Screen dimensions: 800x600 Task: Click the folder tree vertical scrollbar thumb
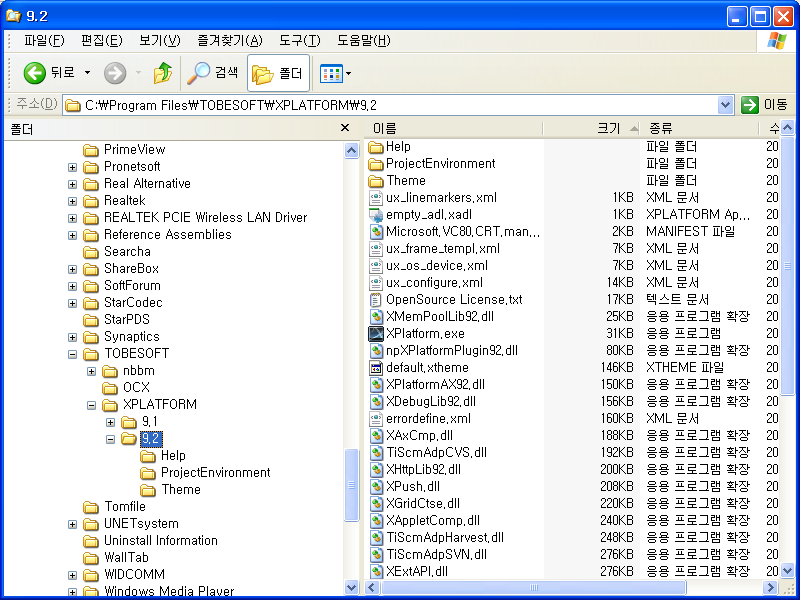pyautogui.click(x=351, y=484)
